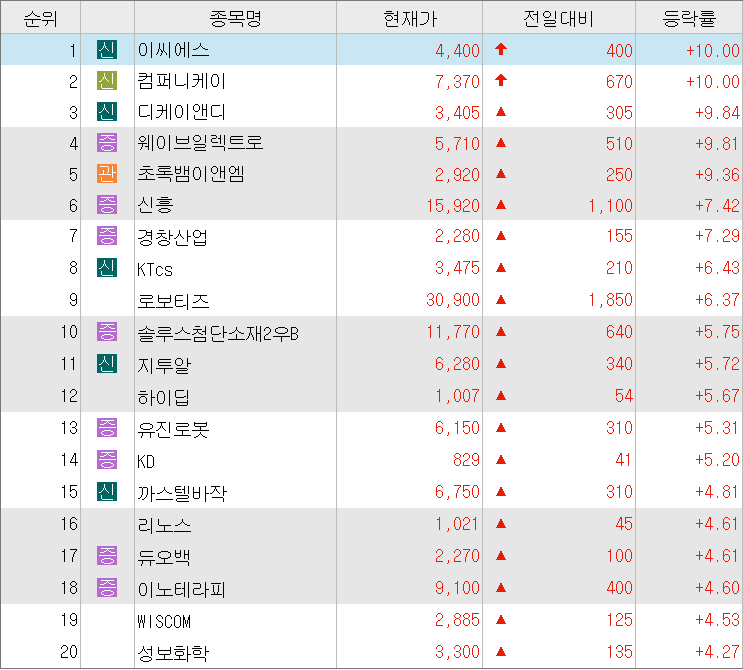743x670 pixels.
Task: Select the stock name 이씨에스
Action: pyautogui.click(x=173, y=50)
